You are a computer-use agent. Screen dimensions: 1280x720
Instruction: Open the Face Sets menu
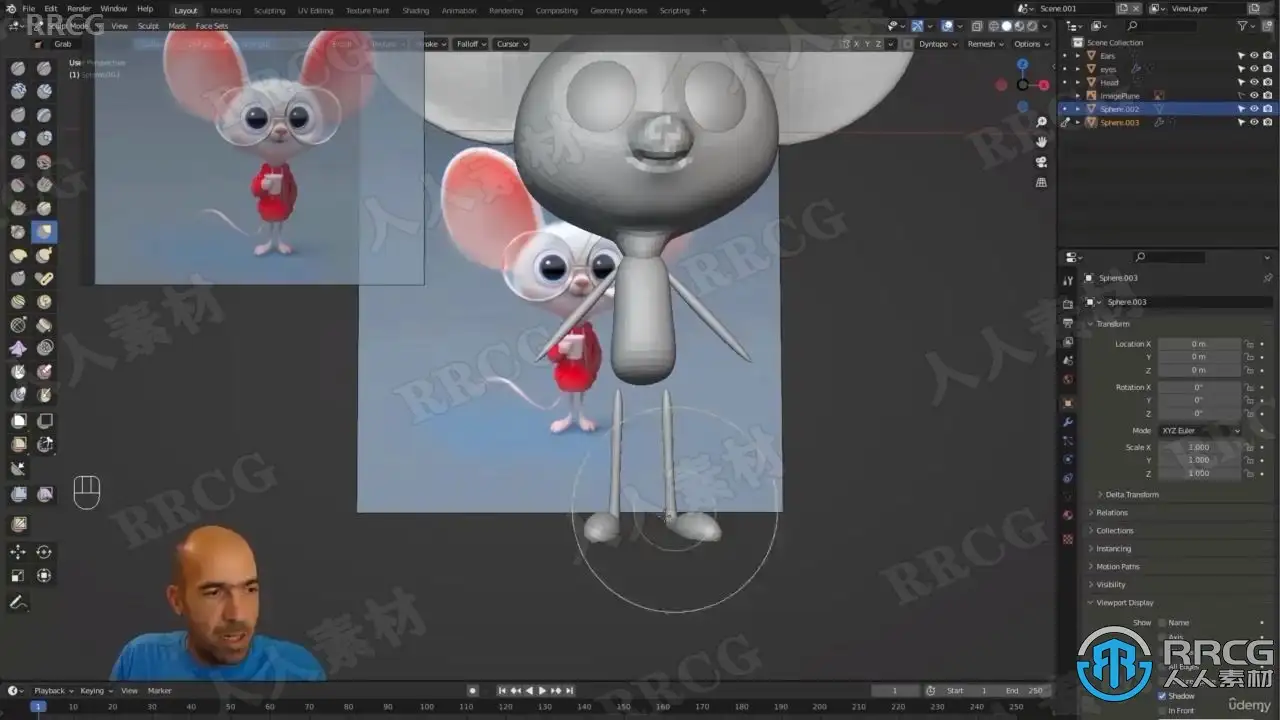[x=211, y=26]
